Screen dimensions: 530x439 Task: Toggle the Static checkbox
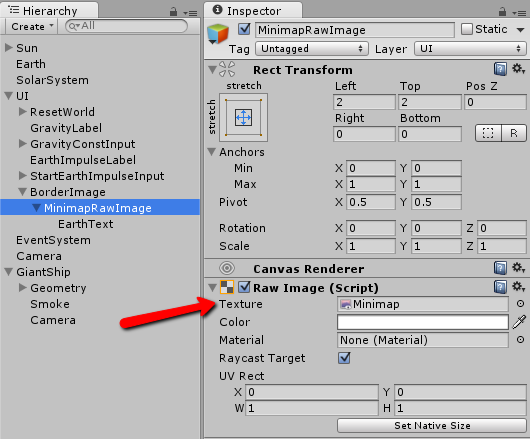(466, 29)
